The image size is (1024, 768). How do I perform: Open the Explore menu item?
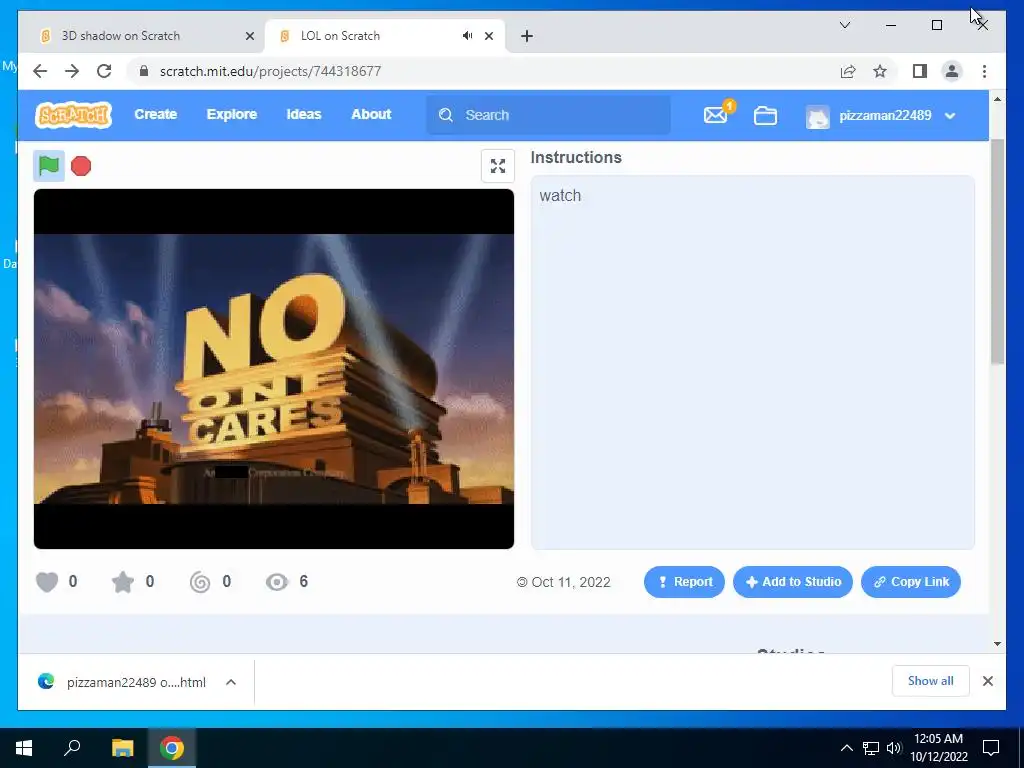(232, 114)
